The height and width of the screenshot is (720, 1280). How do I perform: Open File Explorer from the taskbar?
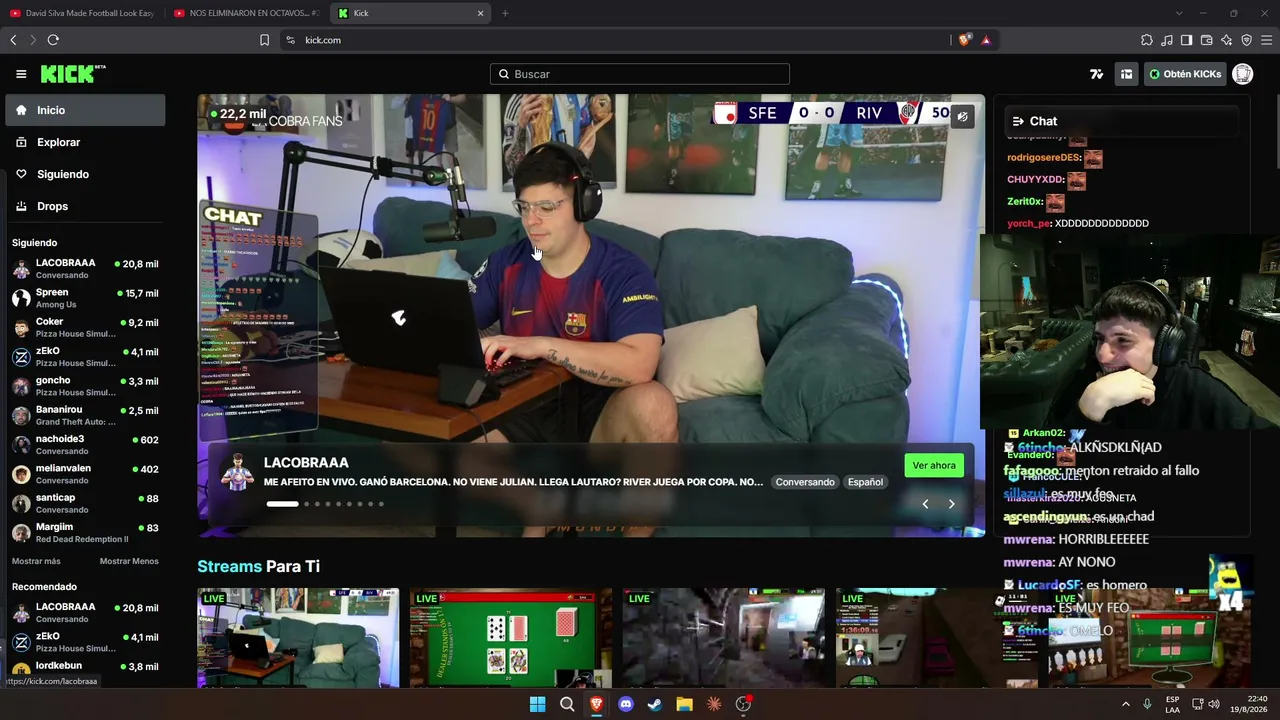coord(684,704)
